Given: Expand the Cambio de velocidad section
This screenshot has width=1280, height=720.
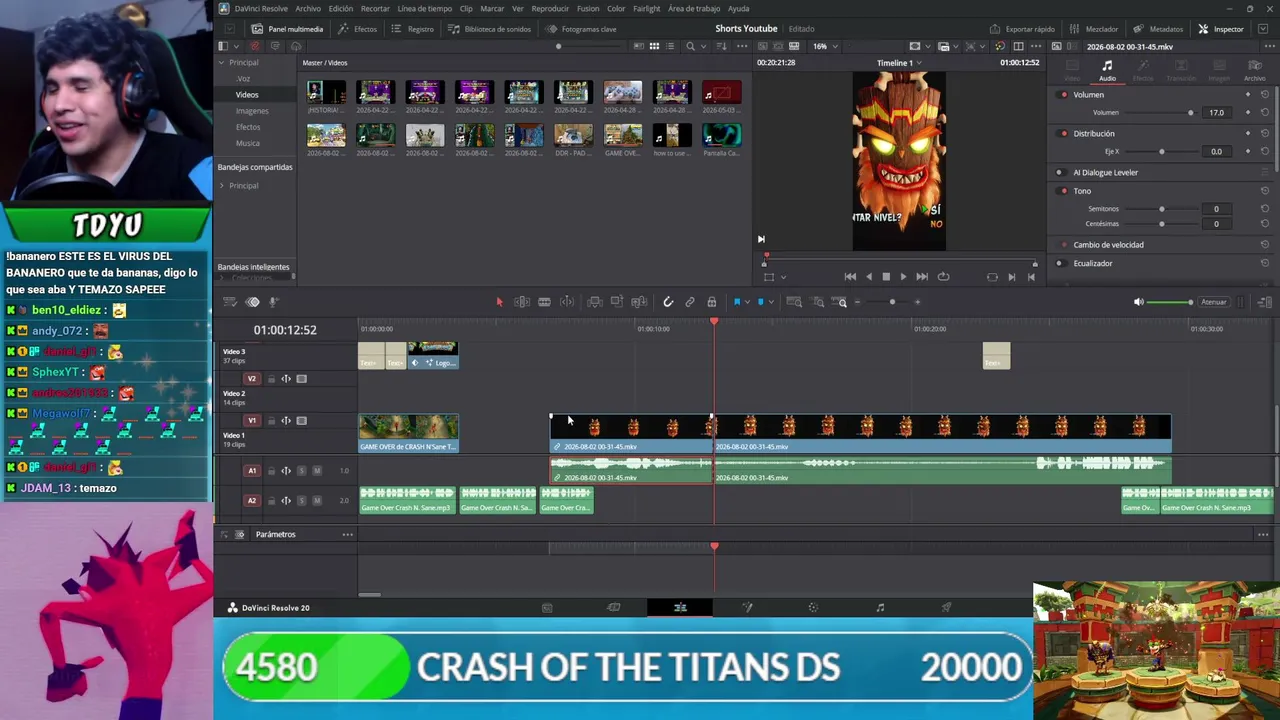Looking at the screenshot, I should tap(1108, 245).
